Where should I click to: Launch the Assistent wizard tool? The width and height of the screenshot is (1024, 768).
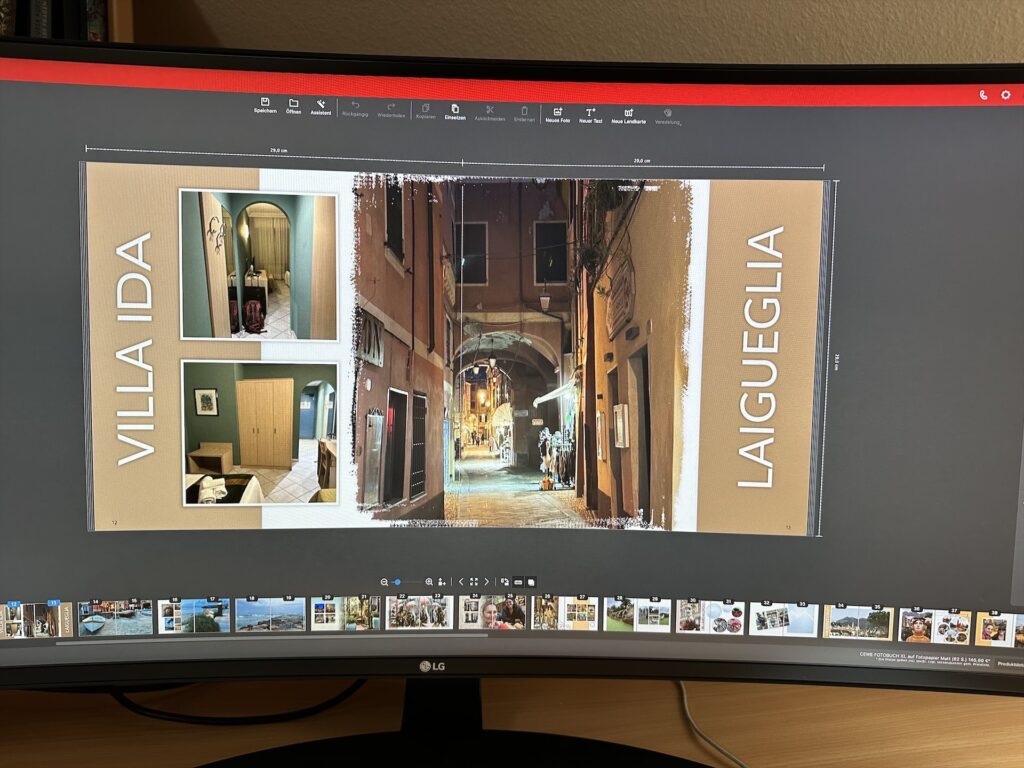point(321,104)
